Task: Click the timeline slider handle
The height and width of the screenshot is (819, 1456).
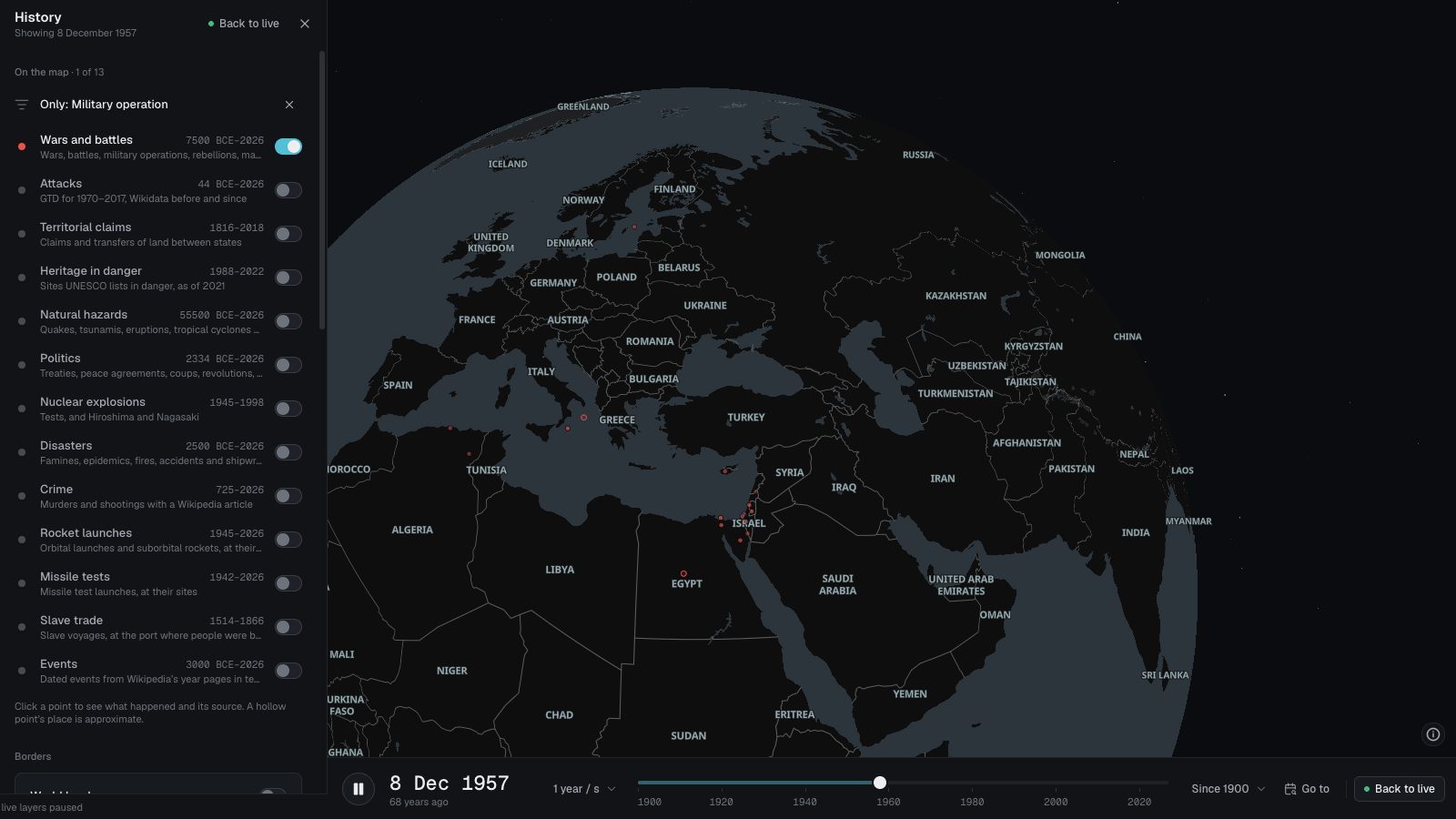Action: click(880, 783)
